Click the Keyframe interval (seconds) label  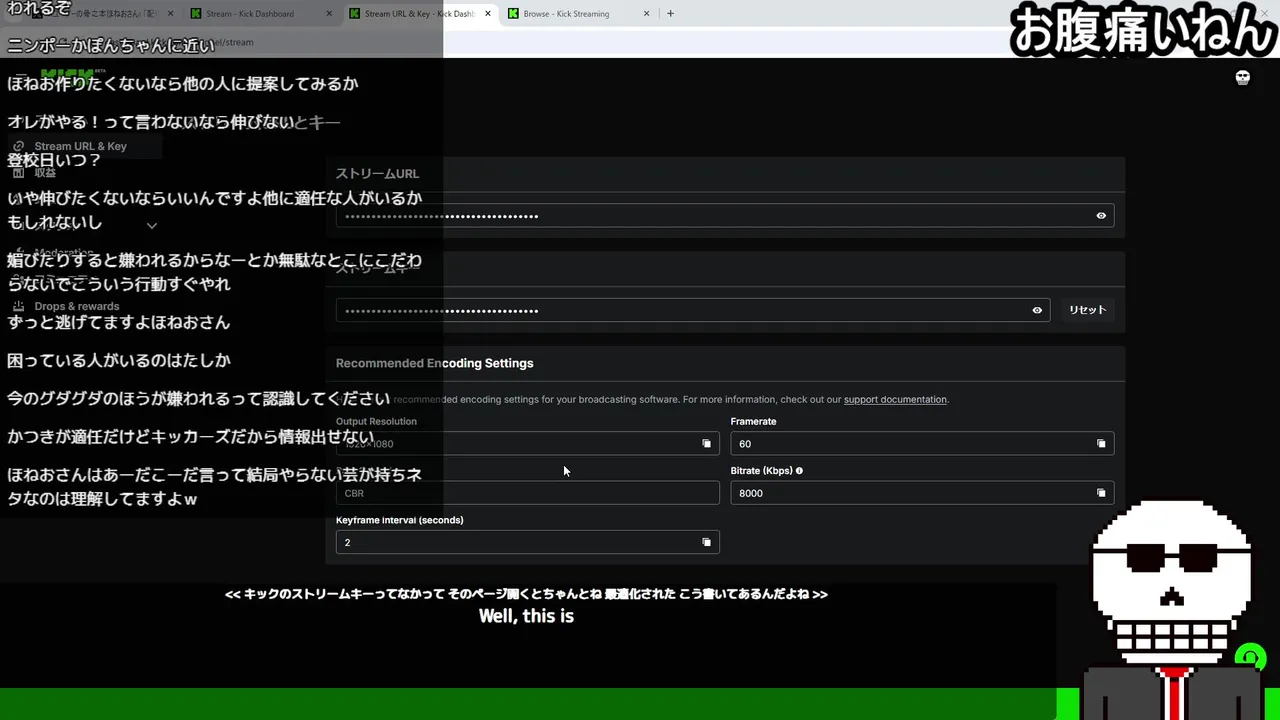point(400,520)
